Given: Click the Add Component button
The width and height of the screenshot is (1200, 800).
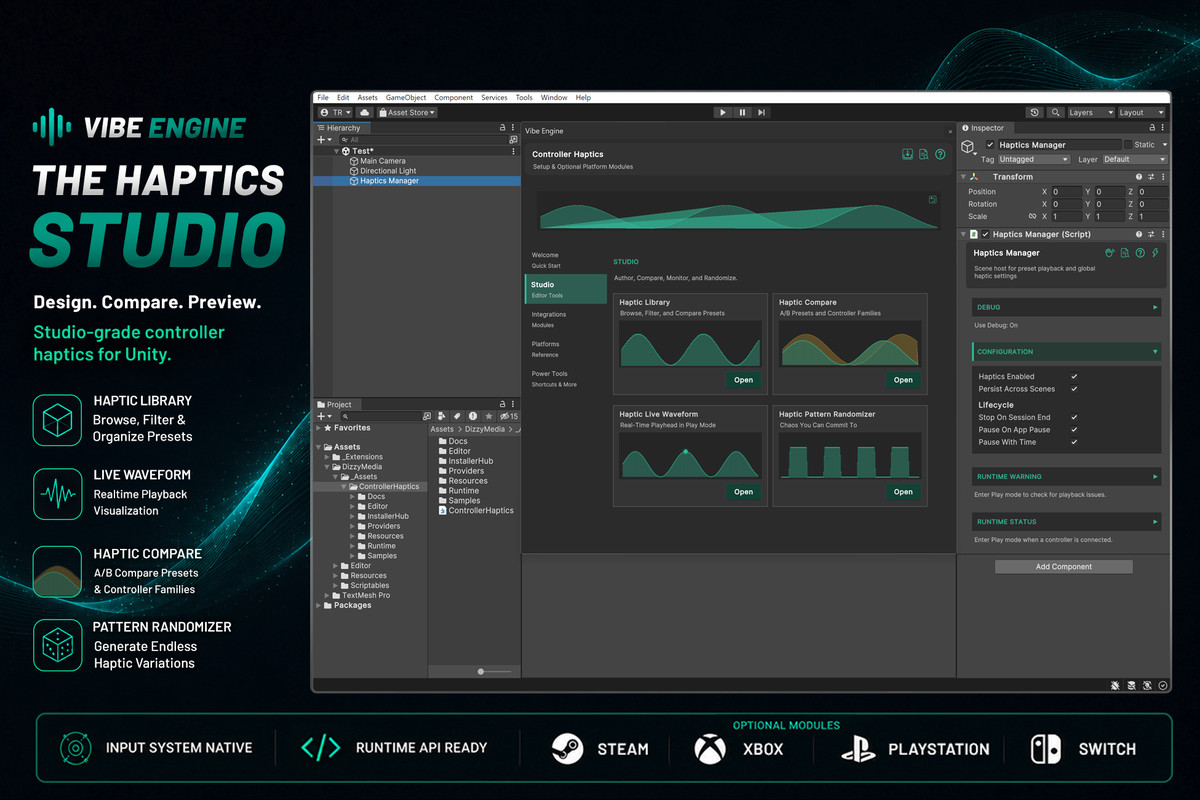Looking at the screenshot, I should pyautogui.click(x=1064, y=567).
